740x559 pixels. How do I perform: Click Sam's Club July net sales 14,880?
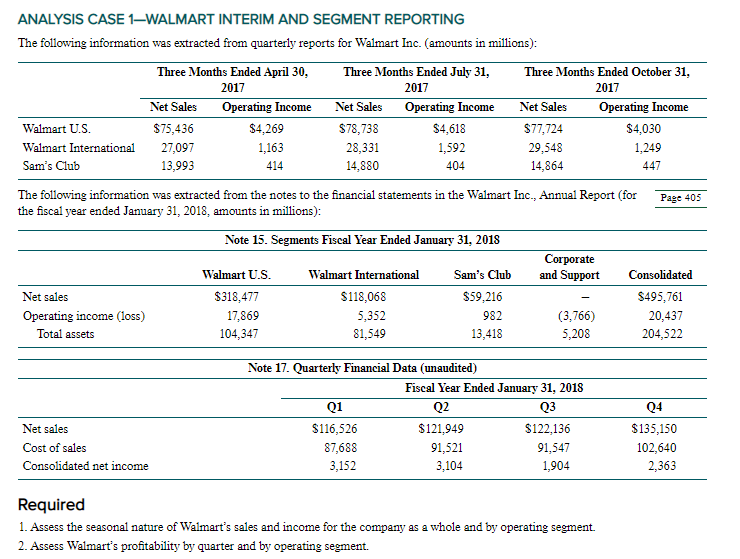click(362, 166)
